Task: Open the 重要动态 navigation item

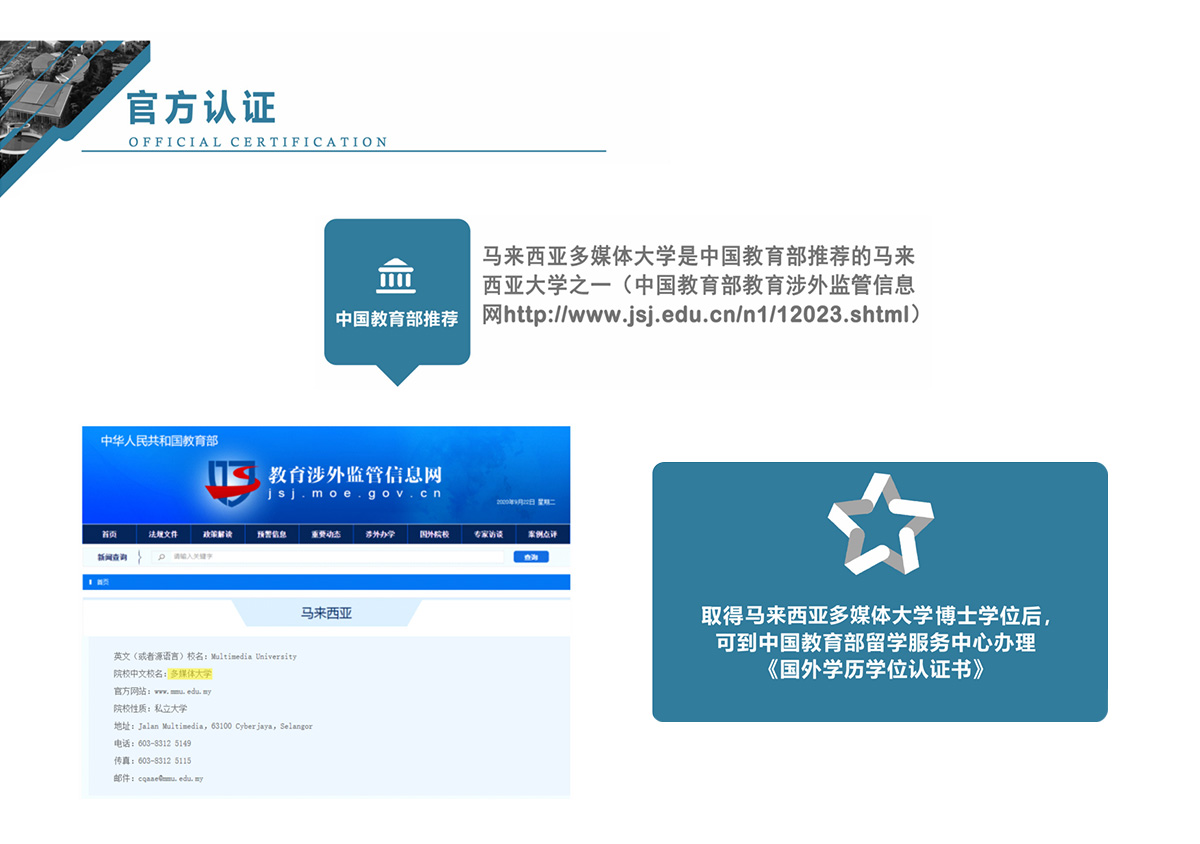Action: pos(325,534)
